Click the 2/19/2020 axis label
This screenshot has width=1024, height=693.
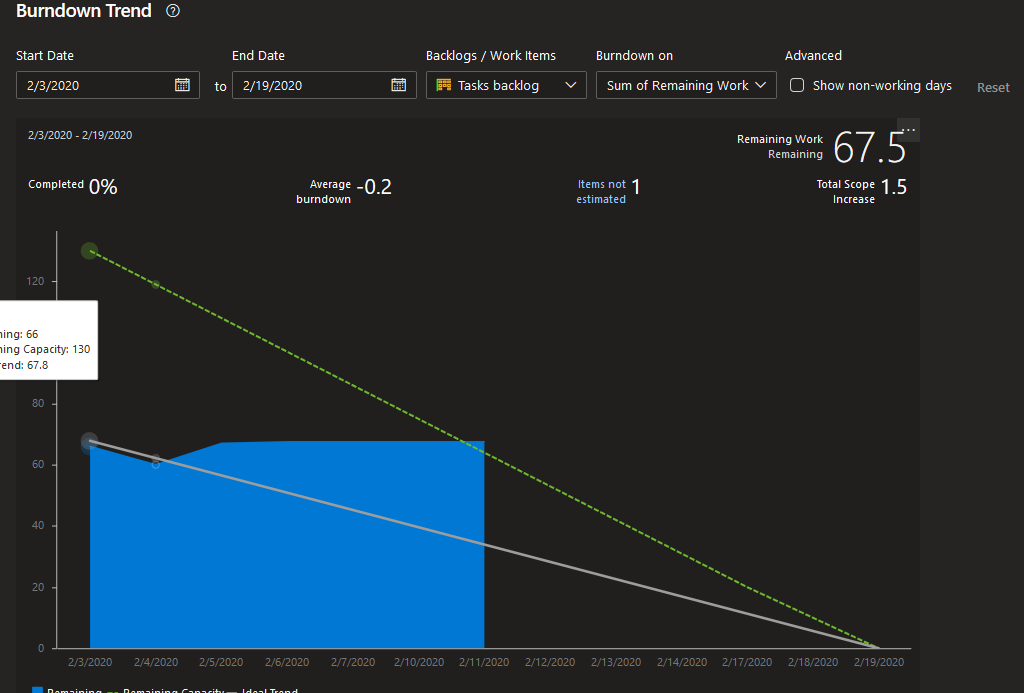878,661
